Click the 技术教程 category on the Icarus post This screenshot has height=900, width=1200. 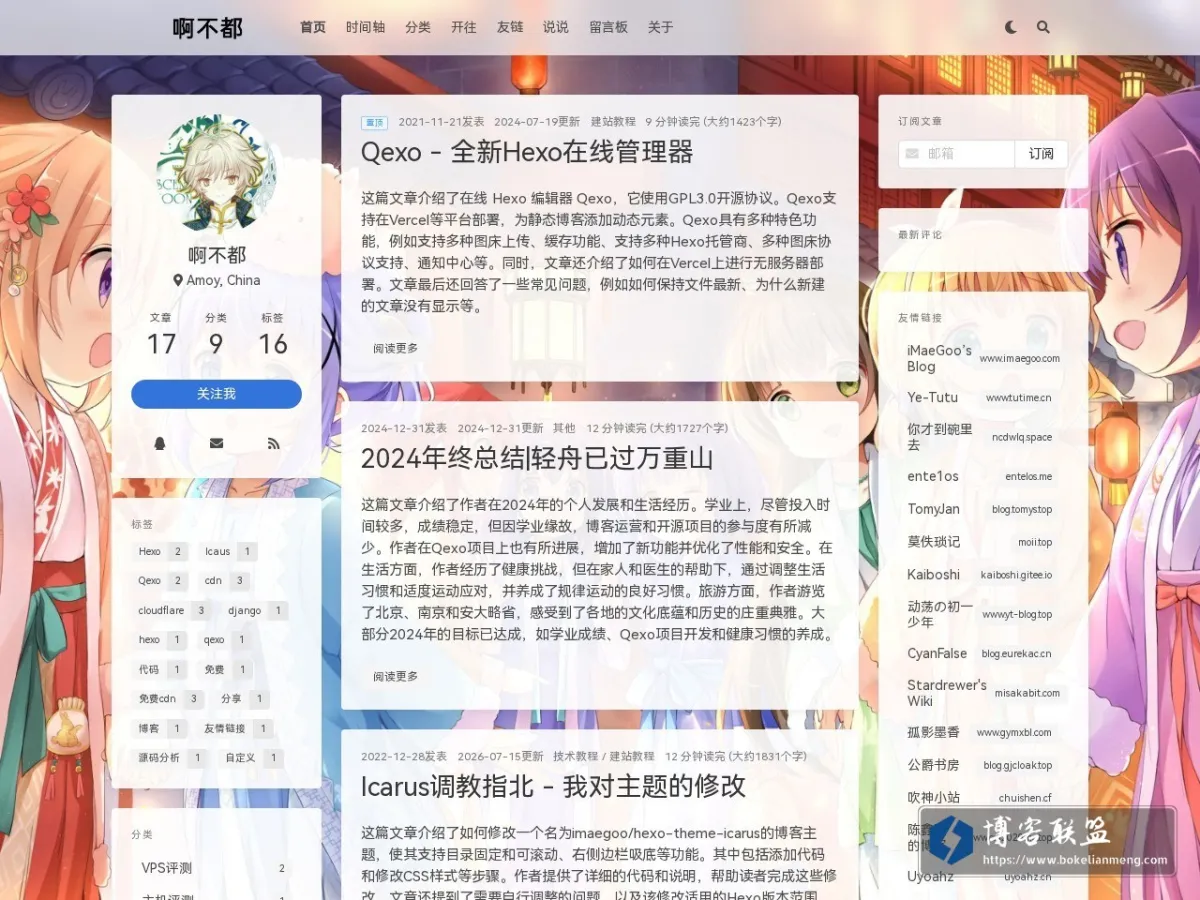[575, 756]
